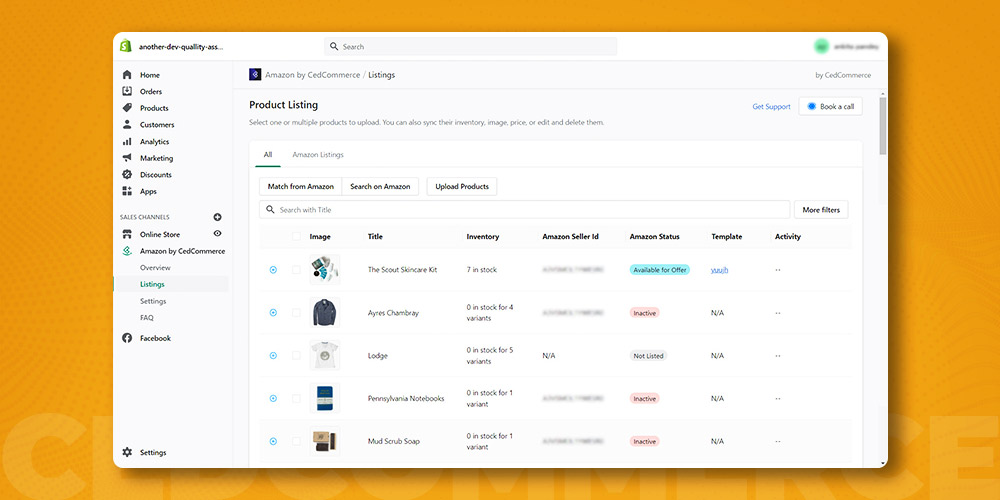The height and width of the screenshot is (500, 1000).
Task: Click the Marketing megaphone icon
Action: (x=127, y=158)
